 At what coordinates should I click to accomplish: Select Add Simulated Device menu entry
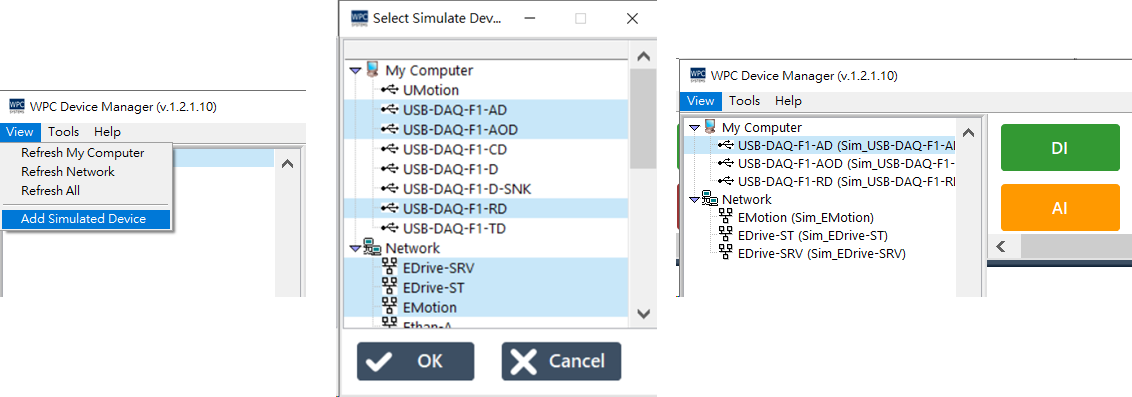pyautogui.click(x=86, y=219)
